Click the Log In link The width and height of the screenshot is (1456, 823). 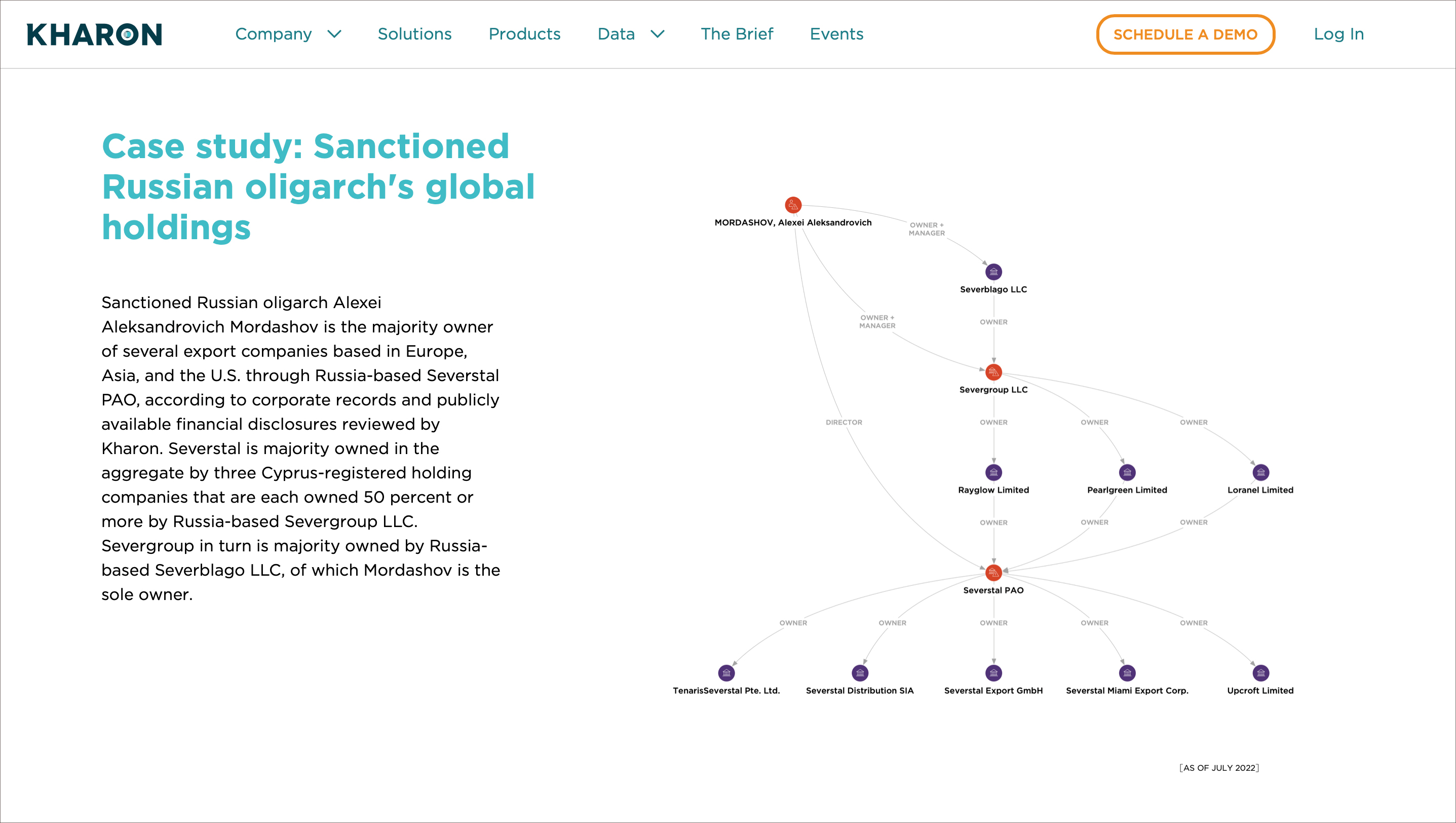(x=1338, y=34)
